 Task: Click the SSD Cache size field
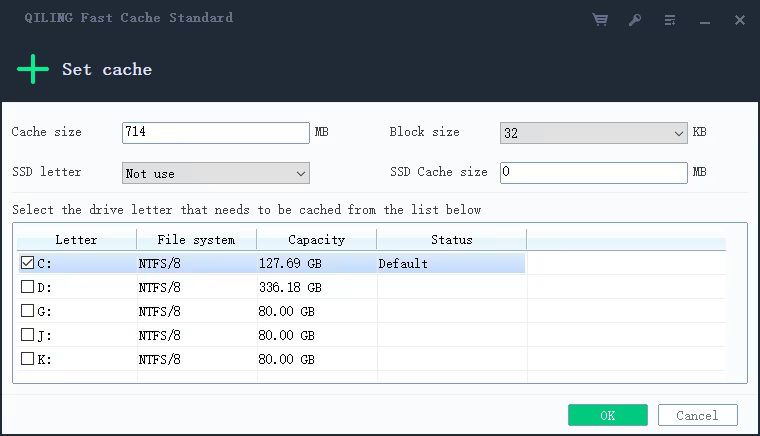point(593,173)
